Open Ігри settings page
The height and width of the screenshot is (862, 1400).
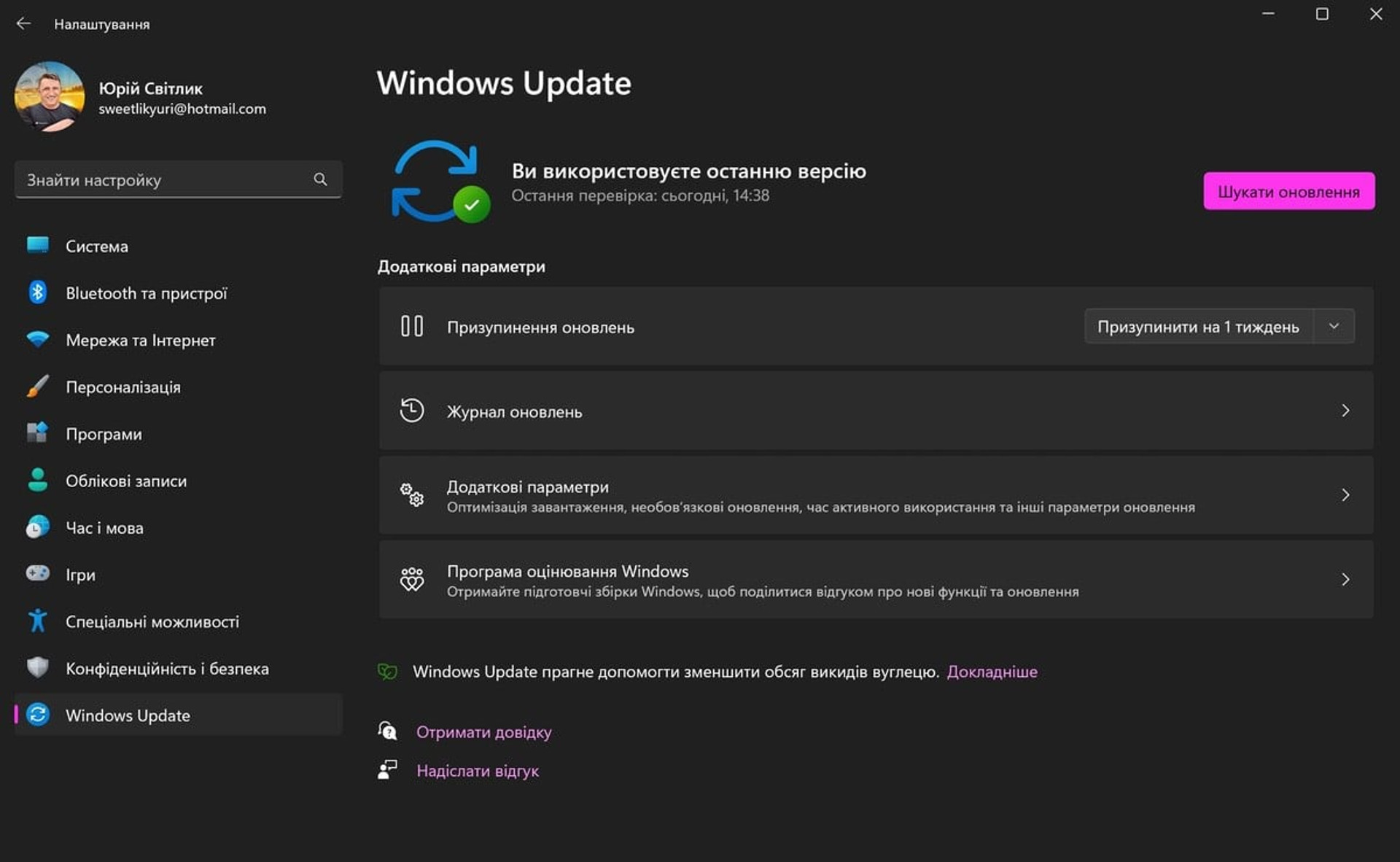click(178, 574)
